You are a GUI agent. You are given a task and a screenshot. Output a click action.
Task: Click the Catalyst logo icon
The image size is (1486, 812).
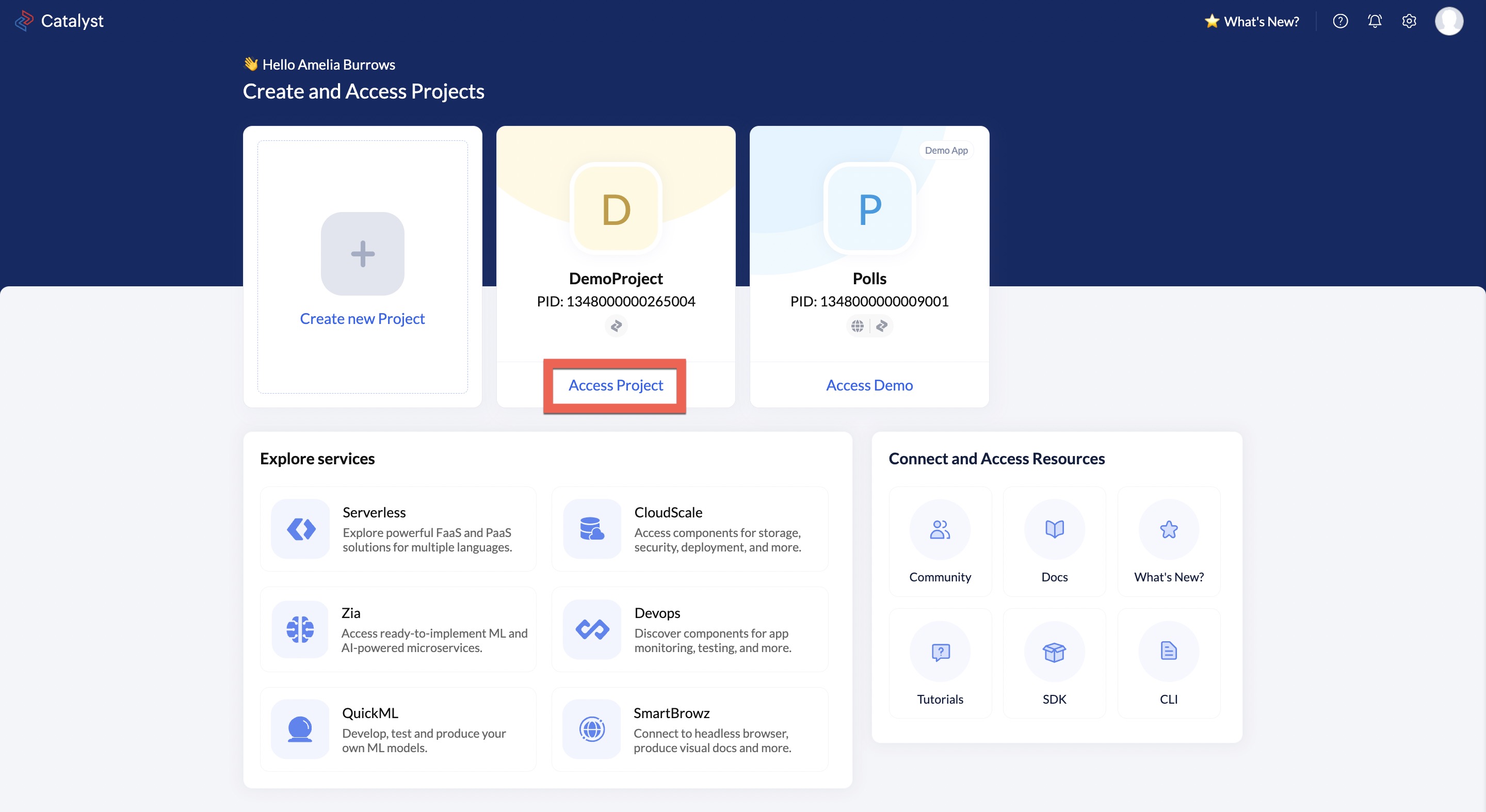tap(24, 21)
